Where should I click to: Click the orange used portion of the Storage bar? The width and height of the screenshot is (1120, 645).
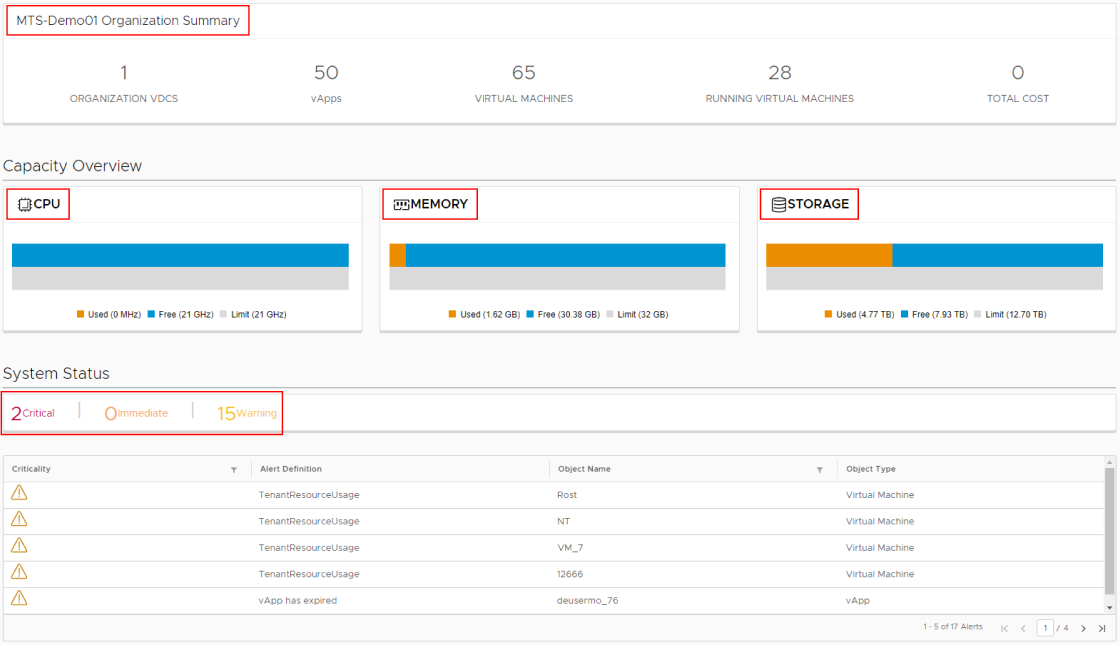pos(828,255)
